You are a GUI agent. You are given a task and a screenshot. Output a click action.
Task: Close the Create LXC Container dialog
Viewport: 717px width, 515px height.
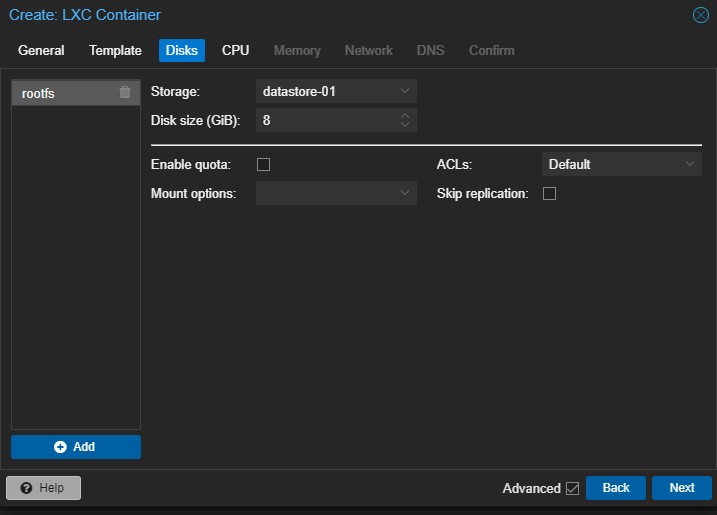click(x=701, y=15)
